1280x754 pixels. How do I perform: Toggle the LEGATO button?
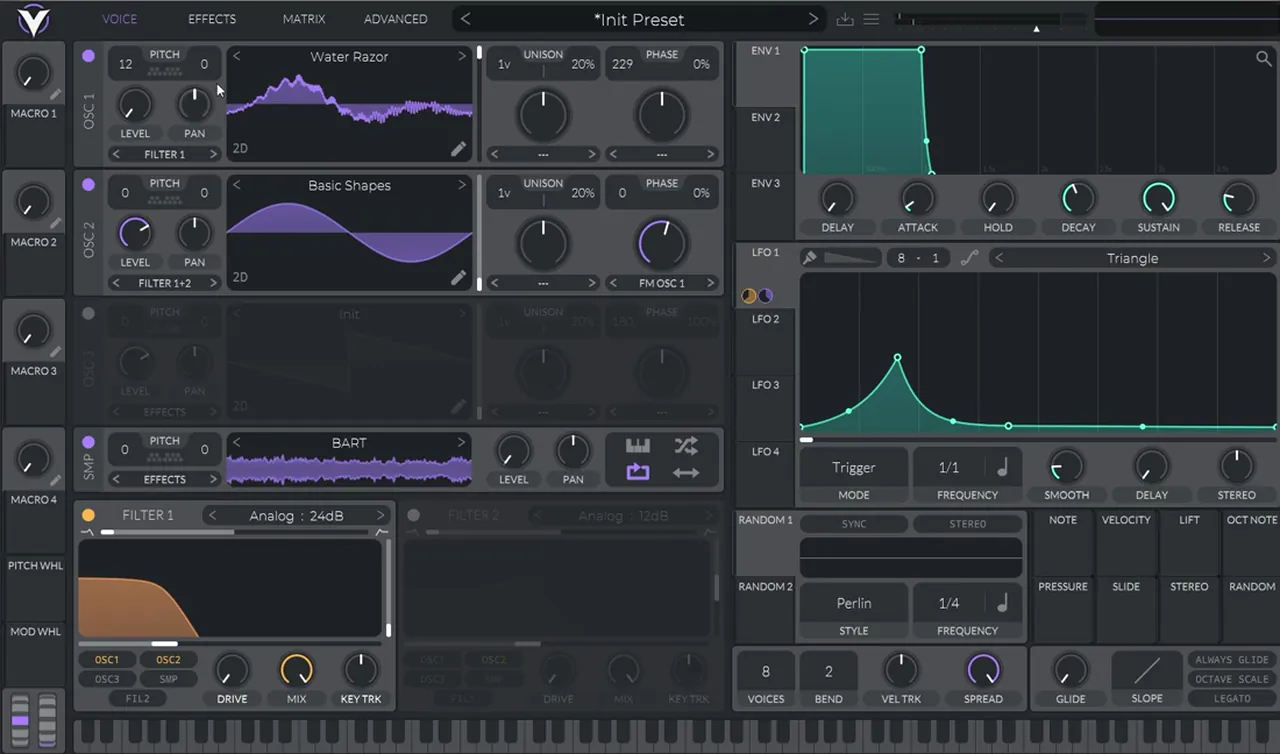point(1232,698)
